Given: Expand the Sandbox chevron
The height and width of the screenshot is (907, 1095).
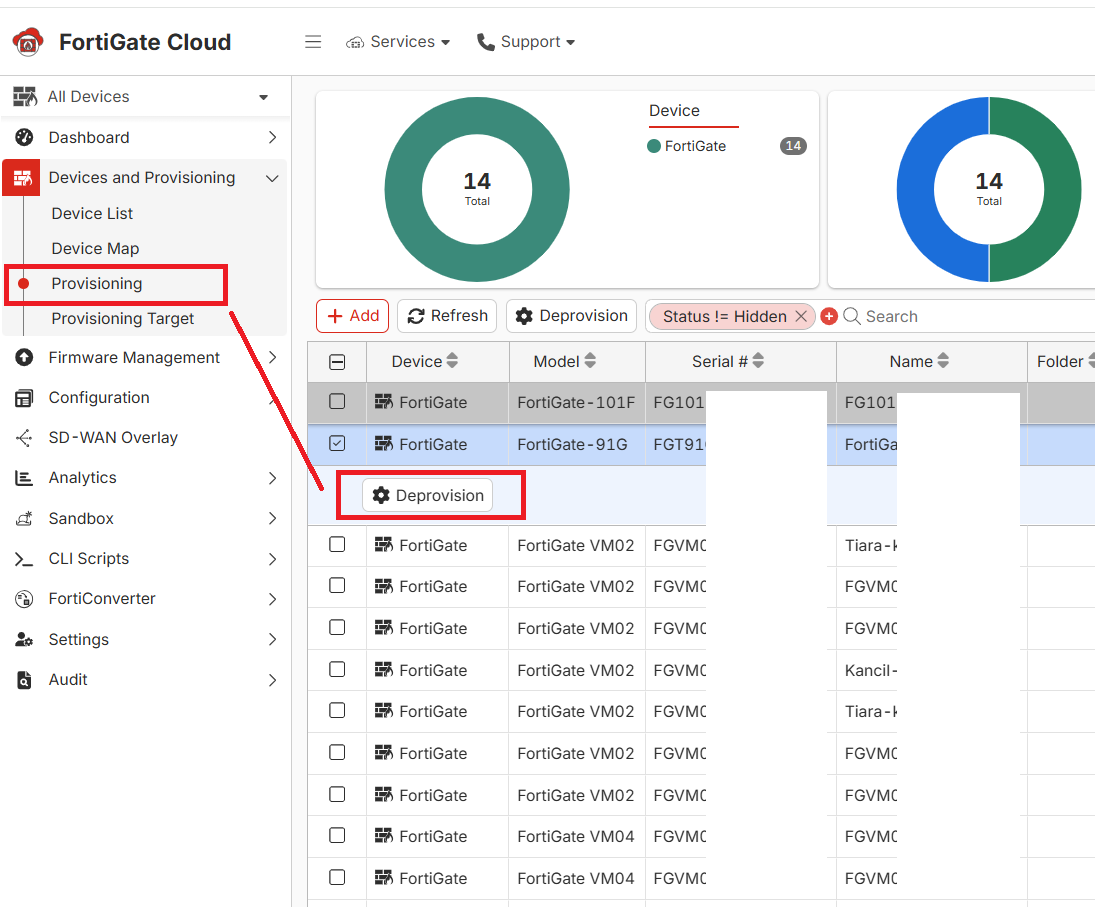Looking at the screenshot, I should [272, 518].
